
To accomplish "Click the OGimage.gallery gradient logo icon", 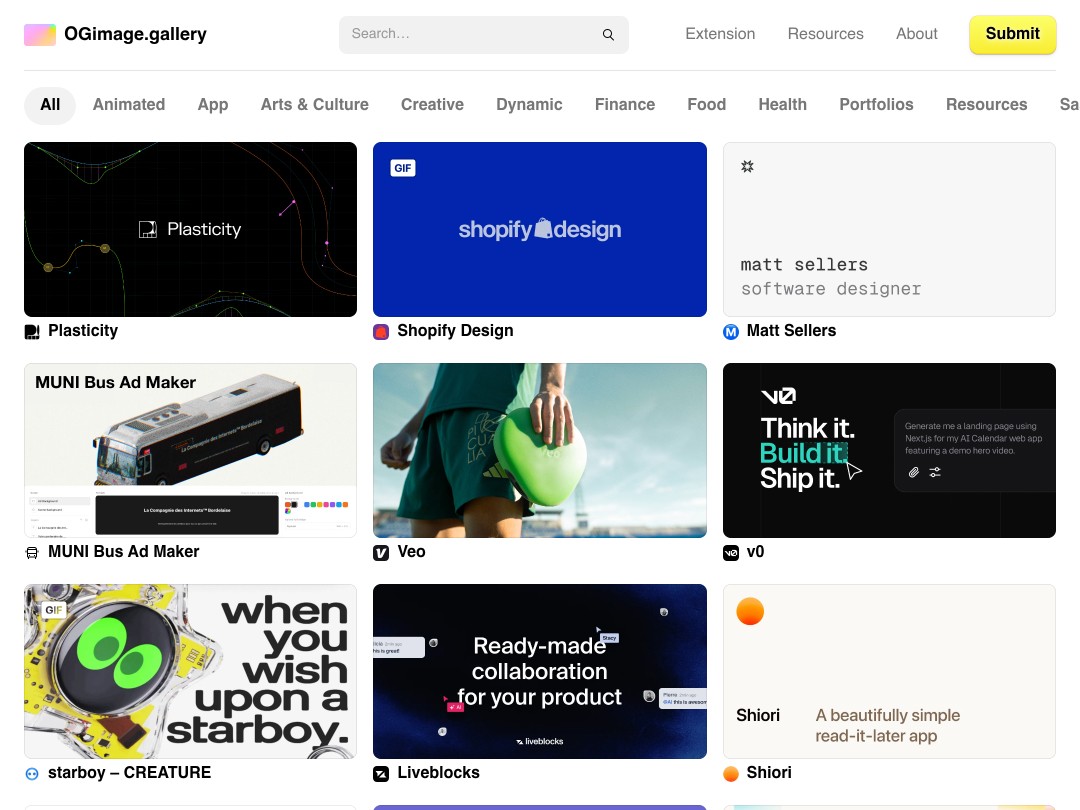I will tap(40, 34).
